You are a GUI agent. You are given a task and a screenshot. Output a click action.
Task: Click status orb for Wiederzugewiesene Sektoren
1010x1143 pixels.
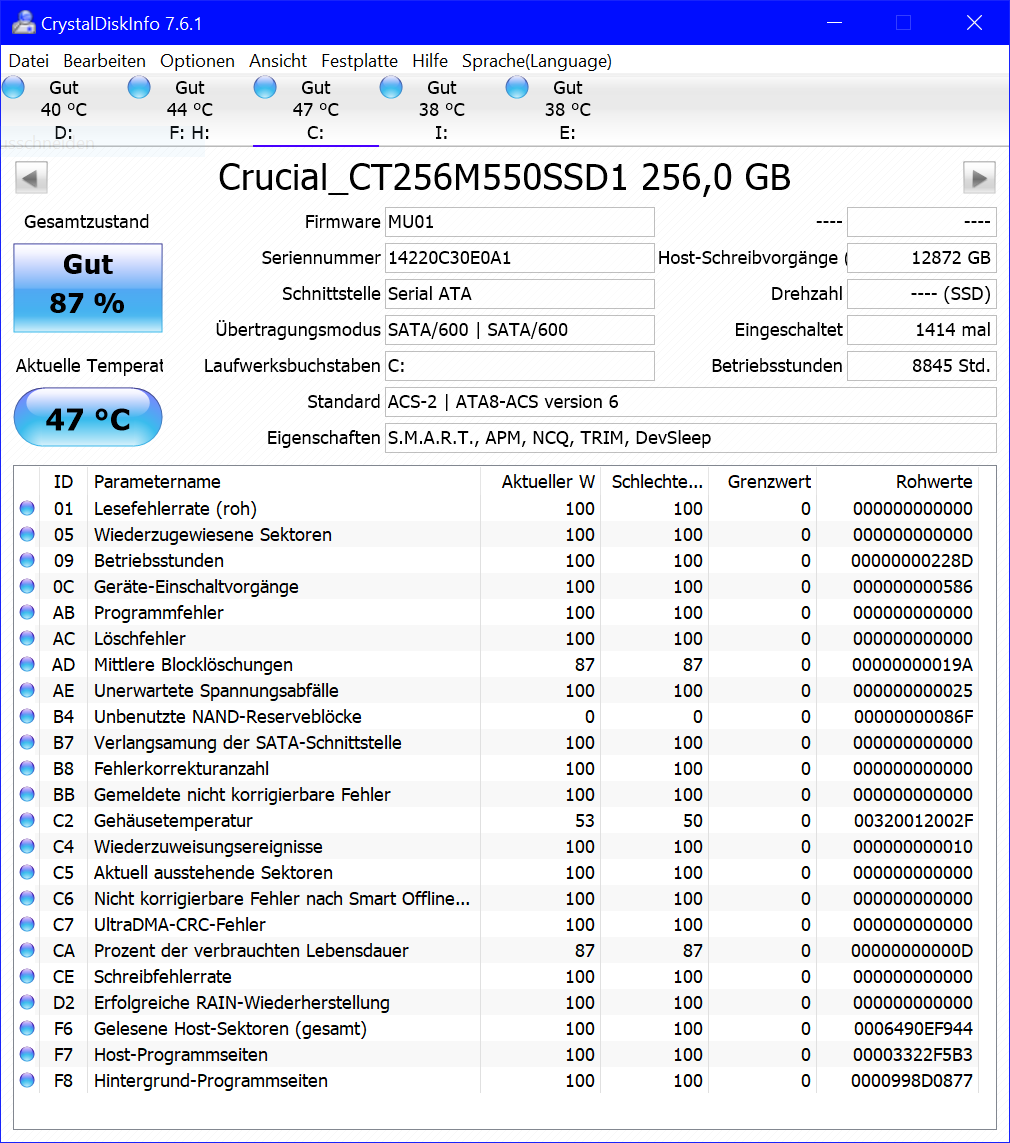click(27, 534)
